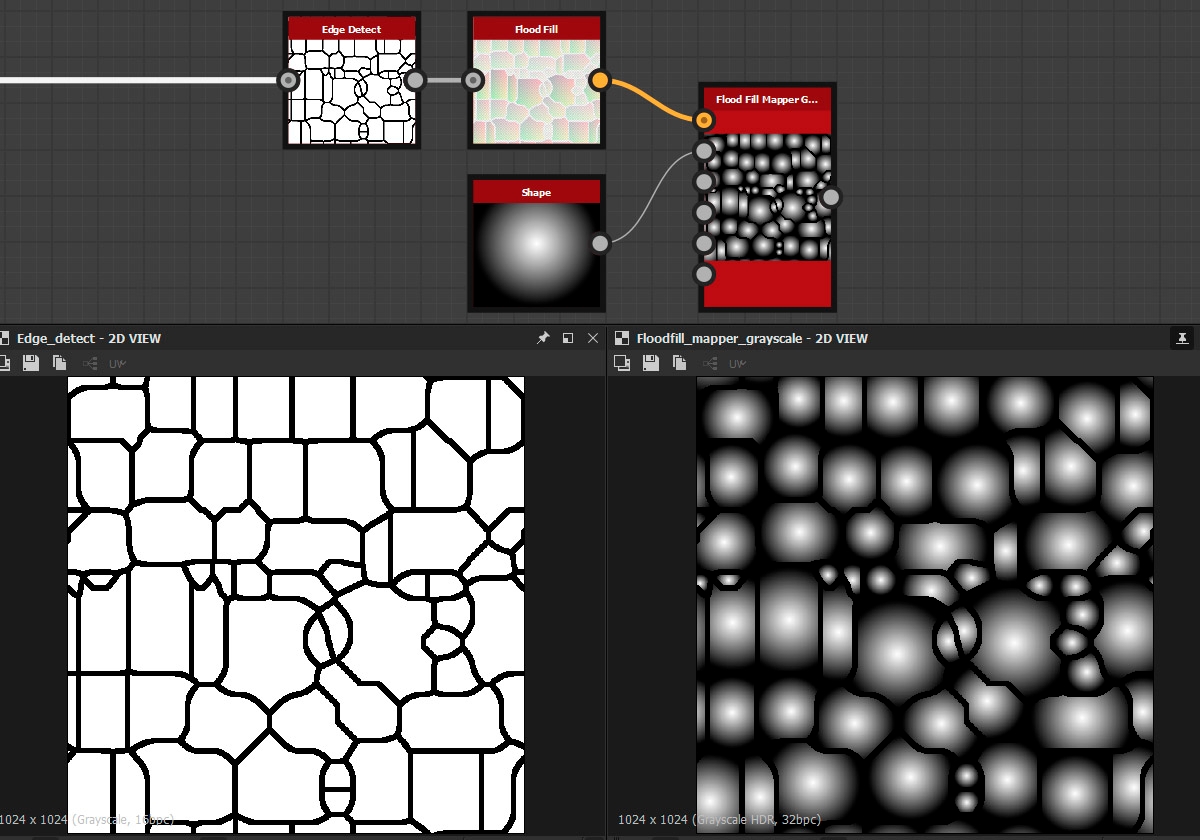Copy the image from the Floodfill_mapper 2D view

pos(680,364)
